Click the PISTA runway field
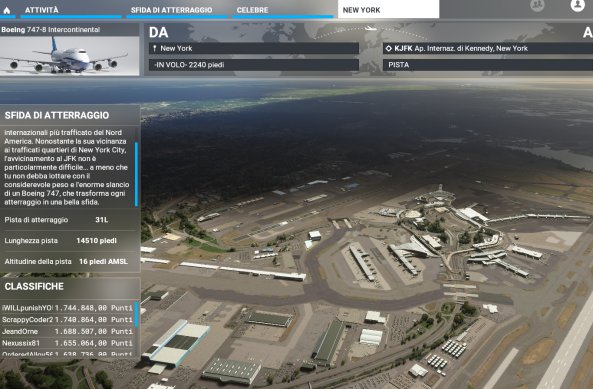This screenshot has height=389, width=593. pos(488,65)
